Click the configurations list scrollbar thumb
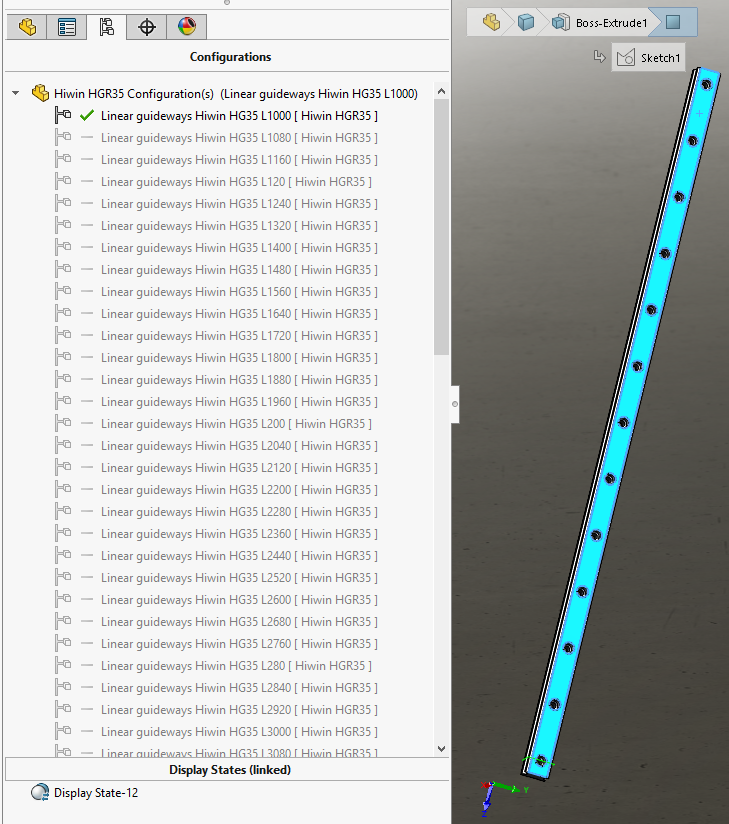 (441, 227)
